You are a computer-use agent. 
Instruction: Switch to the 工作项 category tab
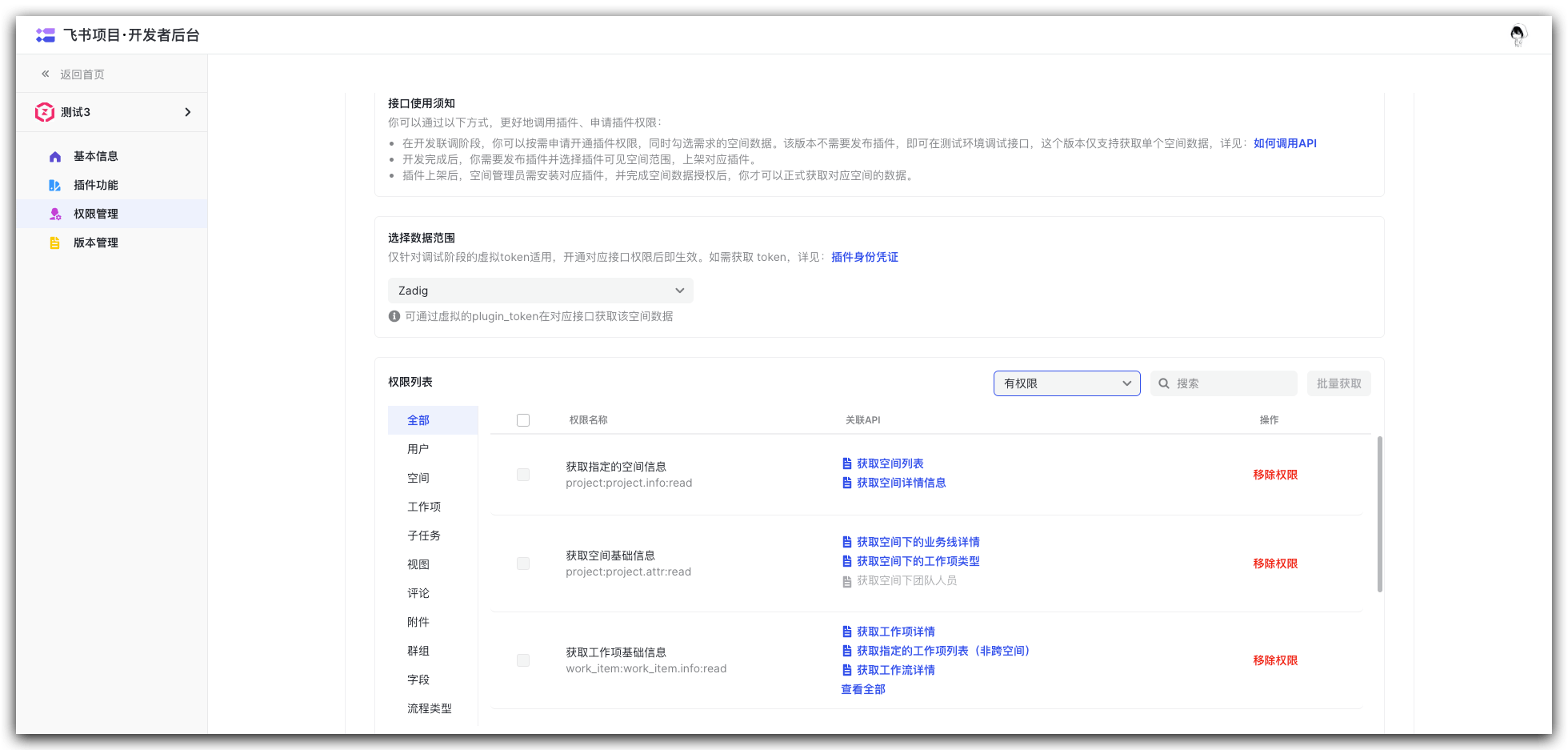pos(423,506)
